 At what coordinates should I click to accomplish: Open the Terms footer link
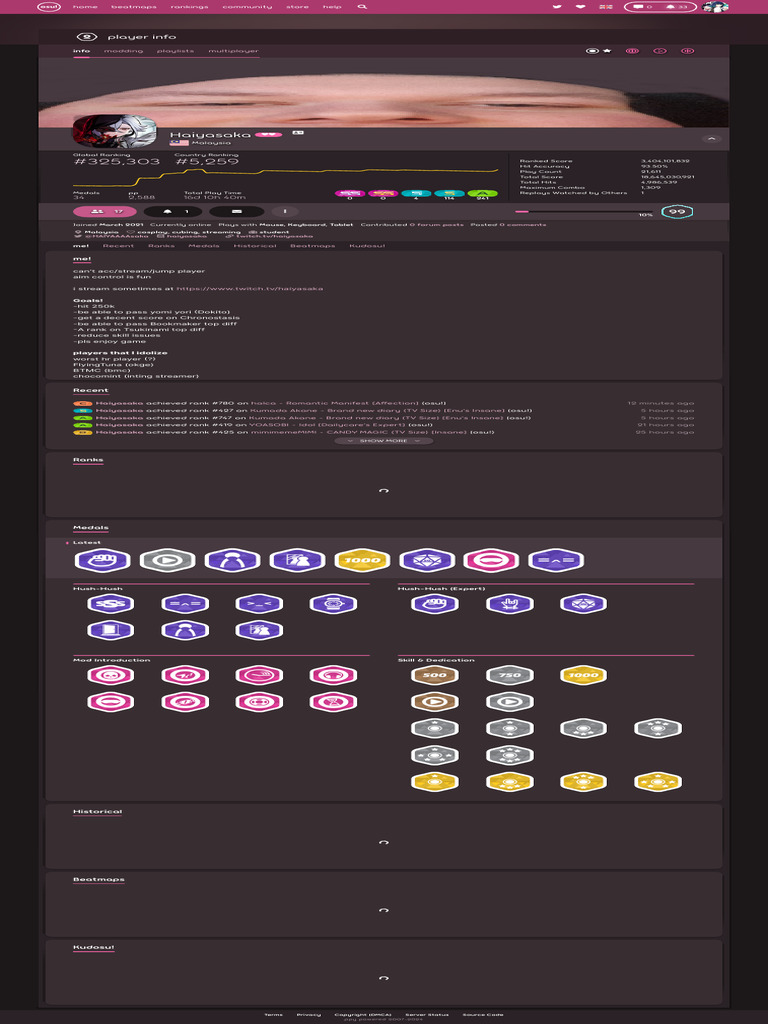[x=274, y=1014]
